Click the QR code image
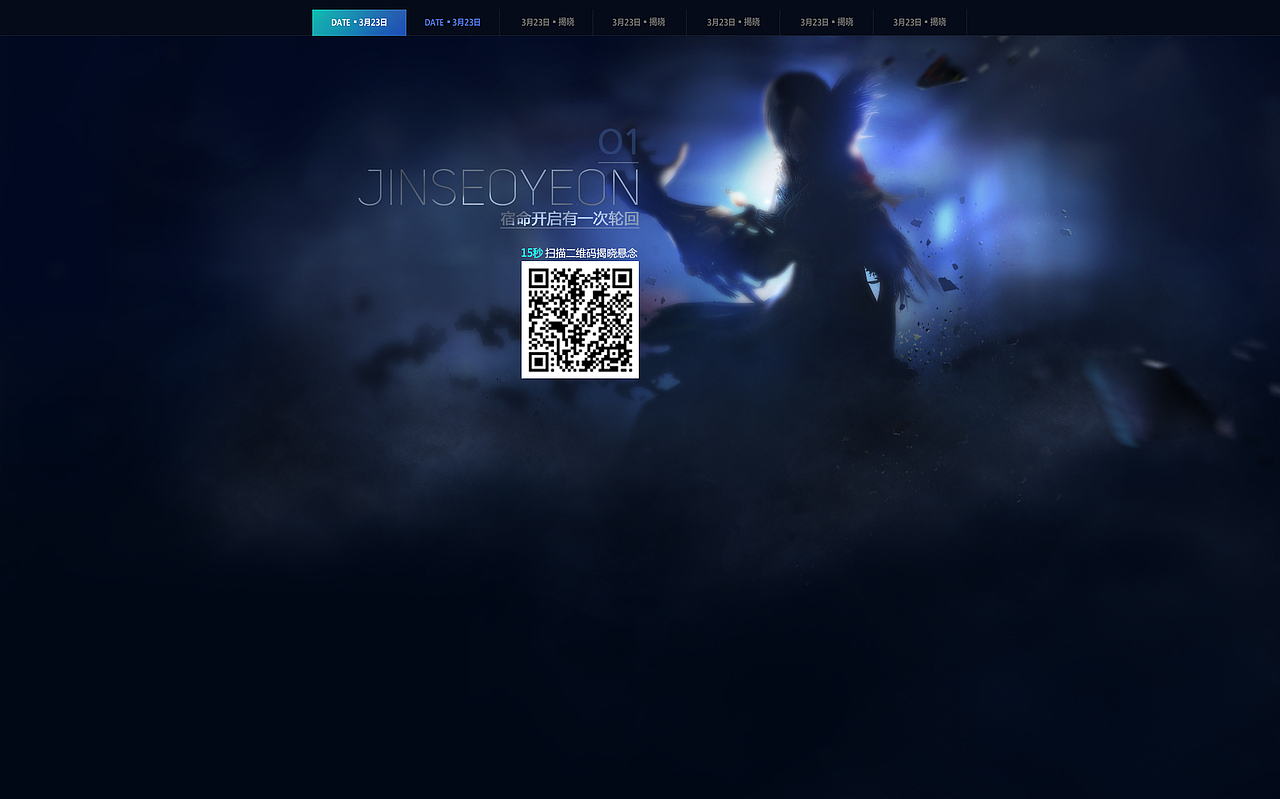This screenshot has width=1280, height=799. pos(580,320)
